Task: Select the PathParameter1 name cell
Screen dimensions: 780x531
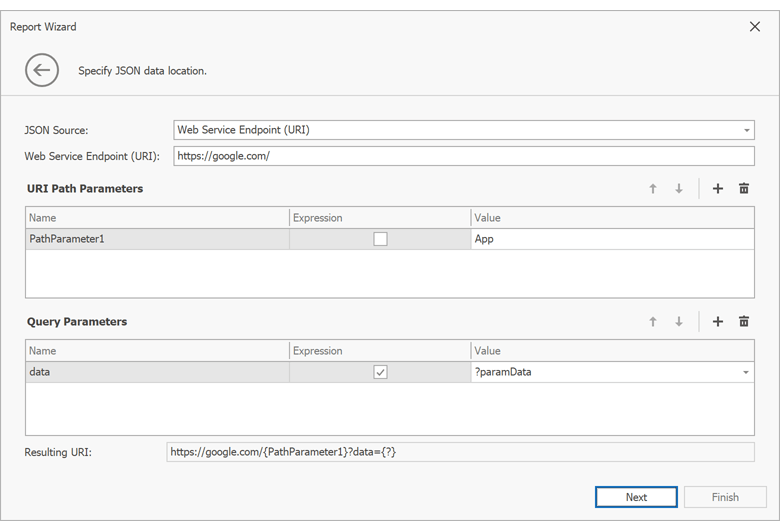Action: click(x=157, y=239)
